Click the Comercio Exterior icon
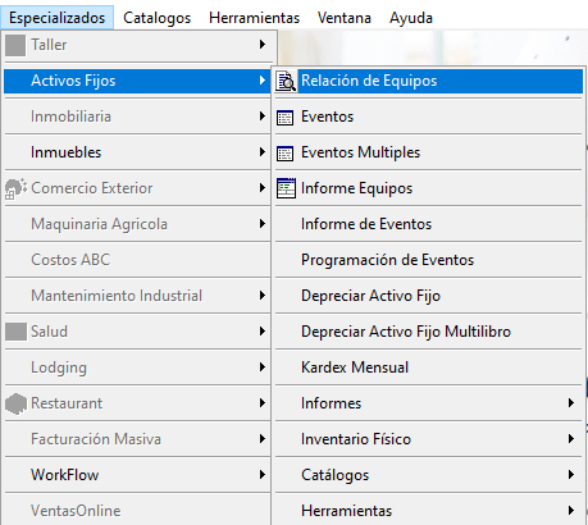The width and height of the screenshot is (588, 525). point(16,188)
